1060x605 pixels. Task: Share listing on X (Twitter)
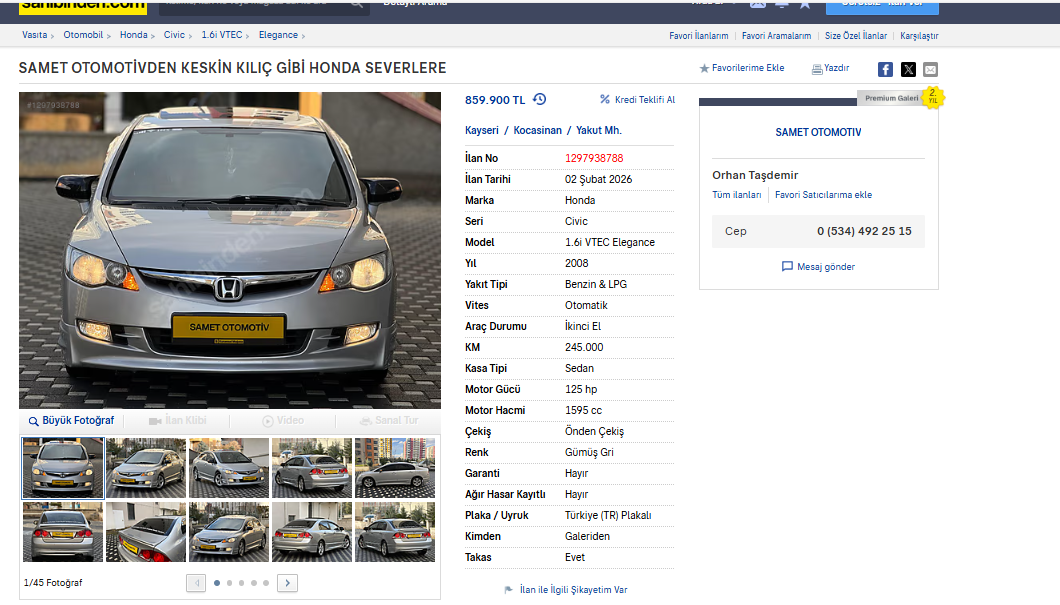point(908,69)
